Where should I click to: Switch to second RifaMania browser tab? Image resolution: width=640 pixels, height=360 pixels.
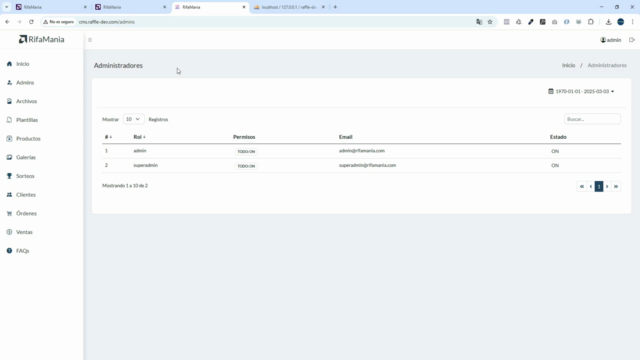pos(131,7)
